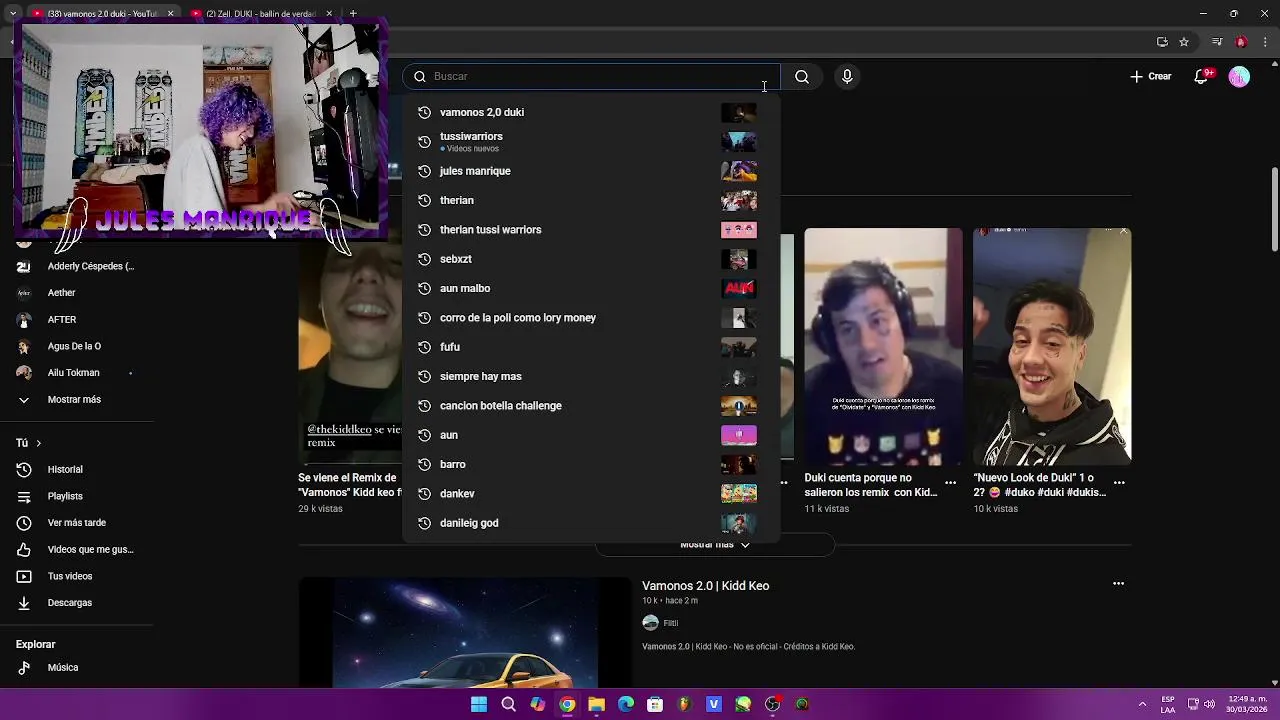The height and width of the screenshot is (720, 1280).
Task: Choose the therian search suggestion
Action: point(590,200)
